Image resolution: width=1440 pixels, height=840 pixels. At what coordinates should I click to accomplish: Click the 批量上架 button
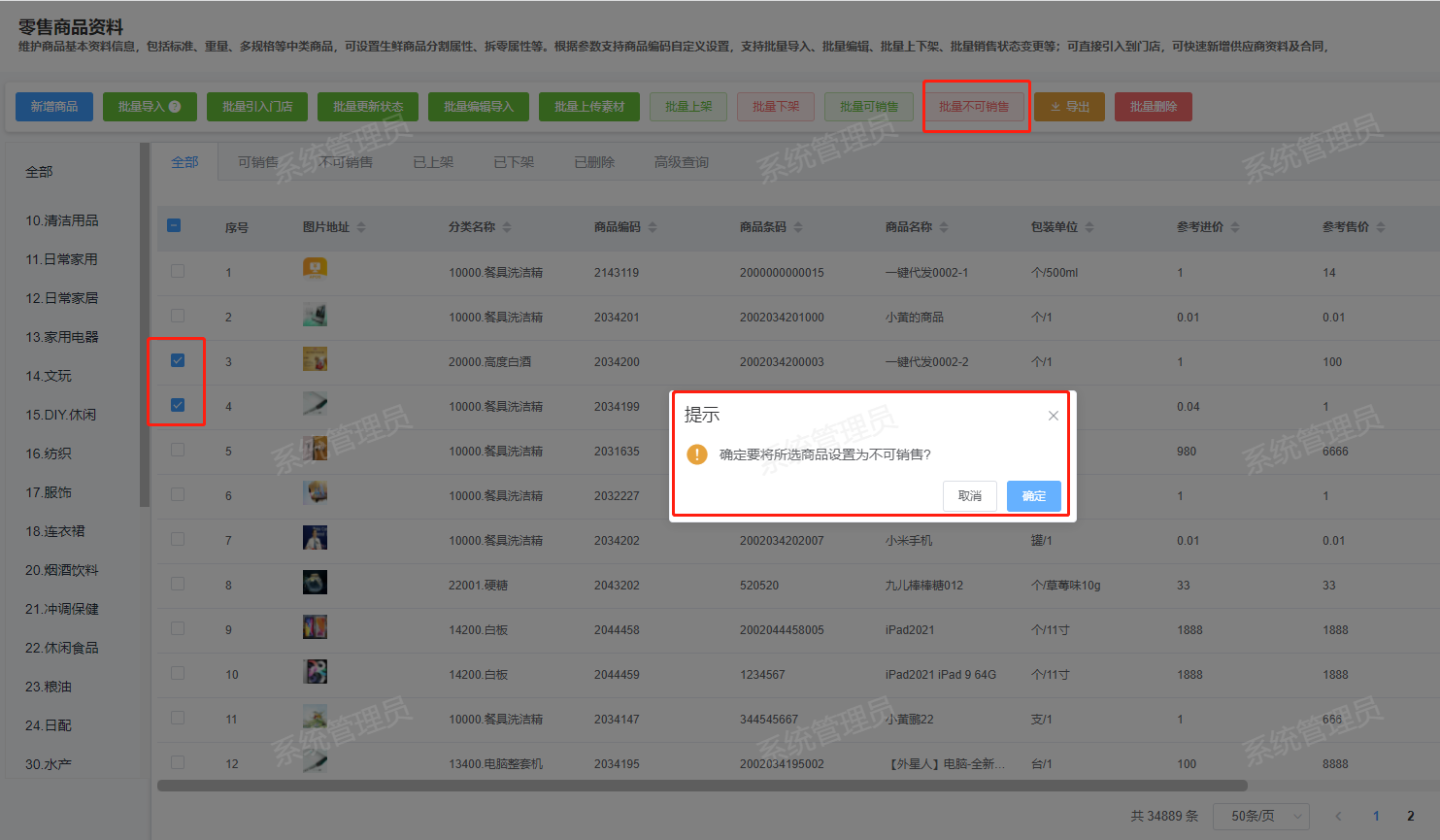point(688,107)
